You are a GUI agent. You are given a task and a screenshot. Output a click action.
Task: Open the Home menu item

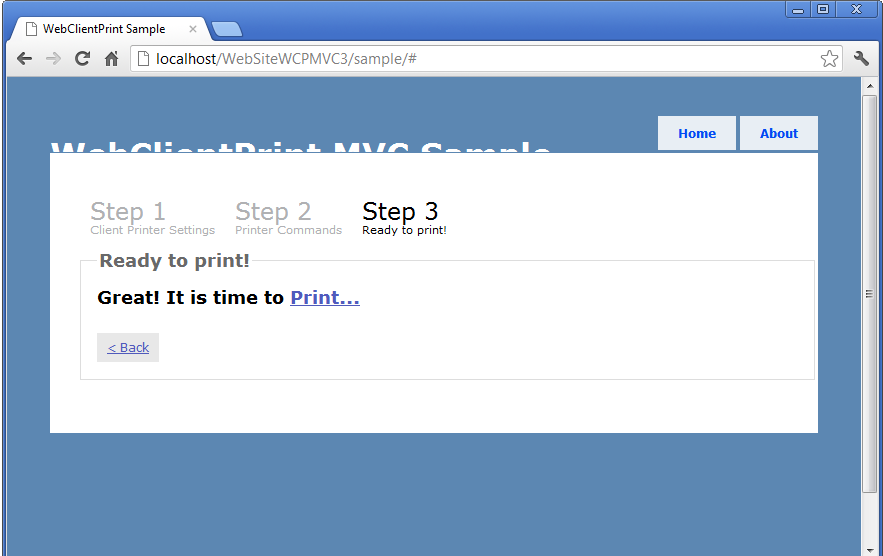click(697, 134)
